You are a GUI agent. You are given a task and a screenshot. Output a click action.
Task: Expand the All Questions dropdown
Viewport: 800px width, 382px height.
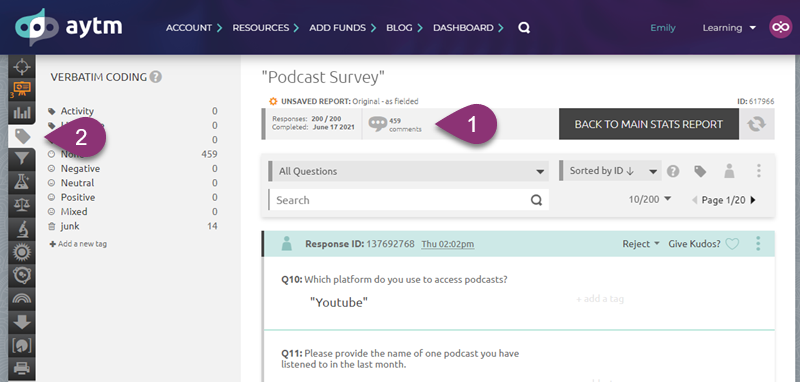[409, 171]
